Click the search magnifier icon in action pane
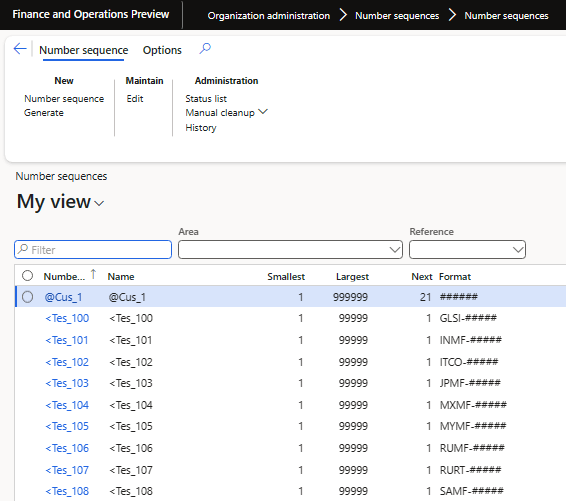Image resolution: width=566 pixels, height=501 pixels. tap(205, 48)
